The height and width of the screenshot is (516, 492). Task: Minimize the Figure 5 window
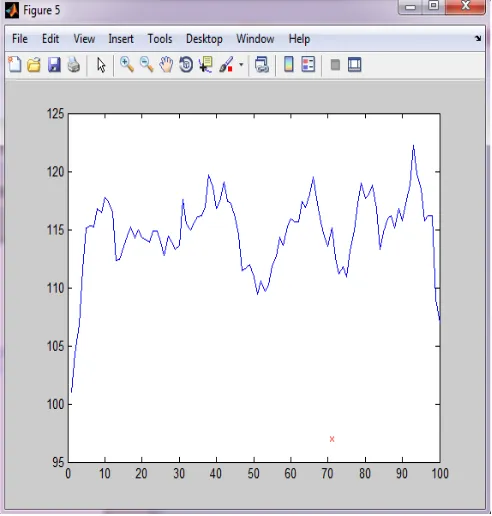coord(410,7)
